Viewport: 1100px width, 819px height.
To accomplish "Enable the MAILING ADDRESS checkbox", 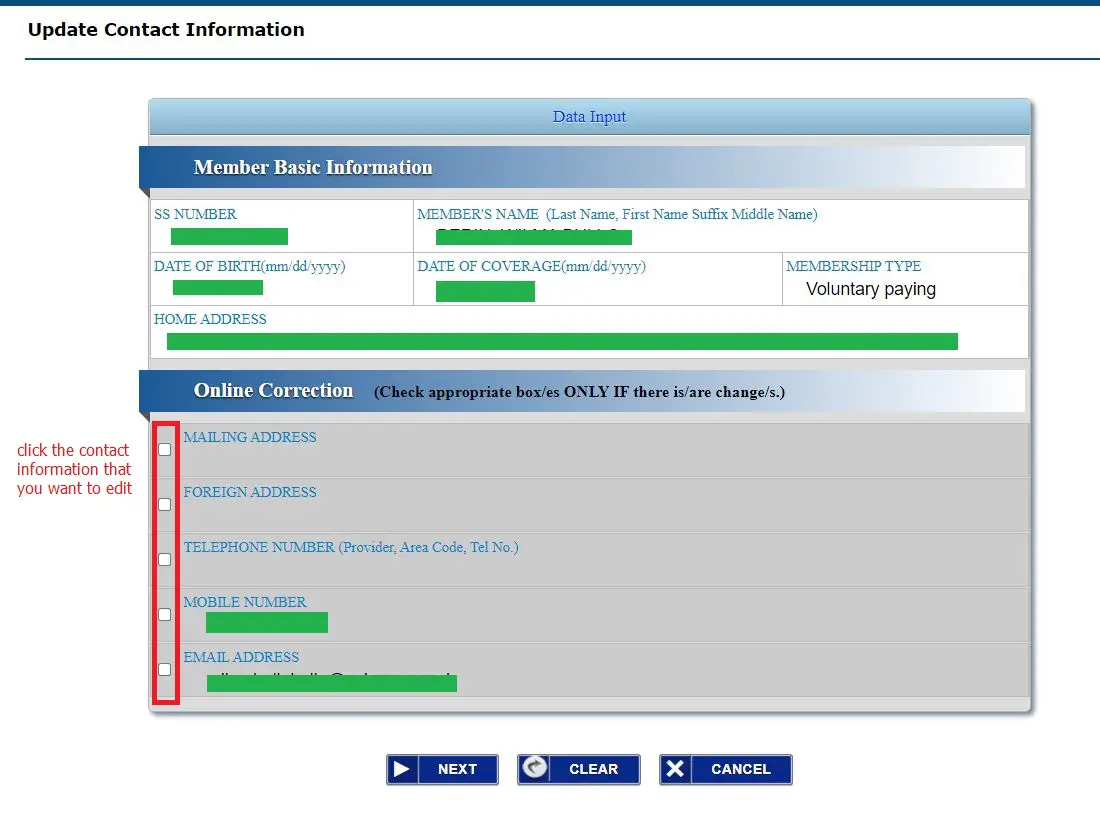I will (x=164, y=449).
